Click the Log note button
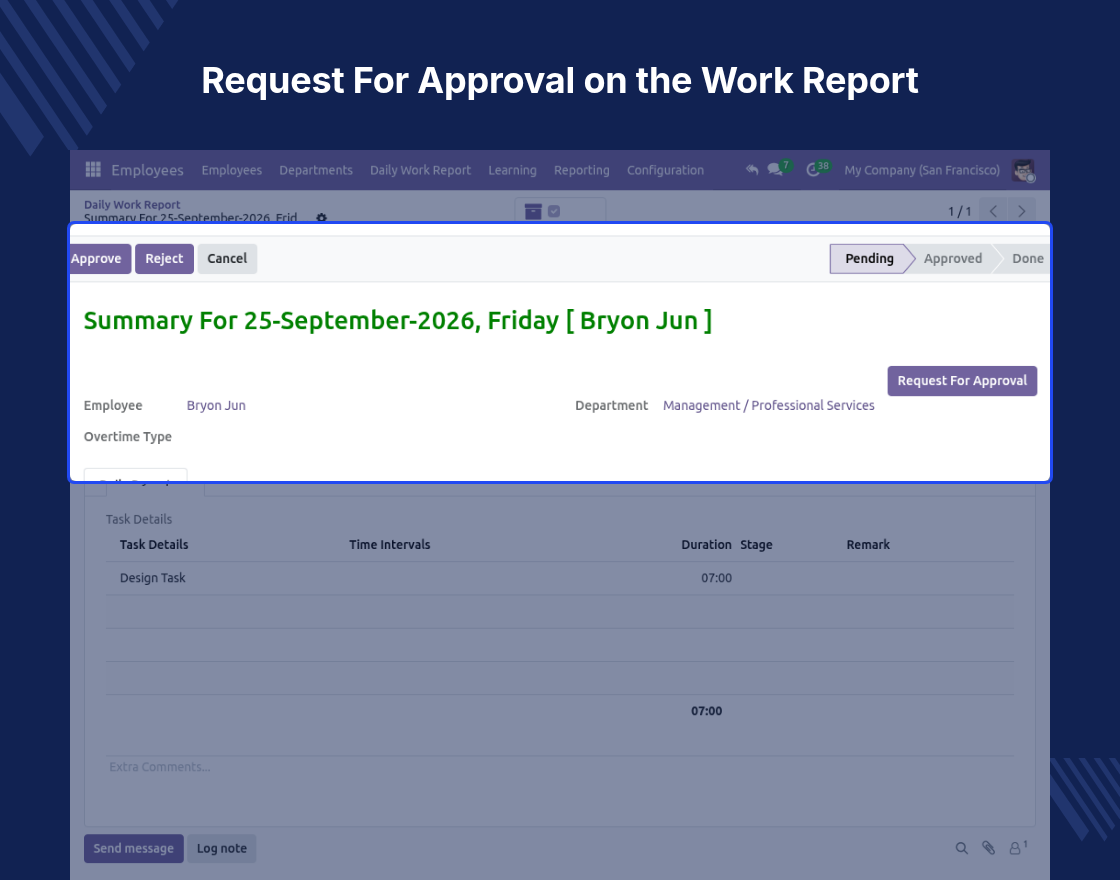The height and width of the screenshot is (880, 1120). pos(221,849)
